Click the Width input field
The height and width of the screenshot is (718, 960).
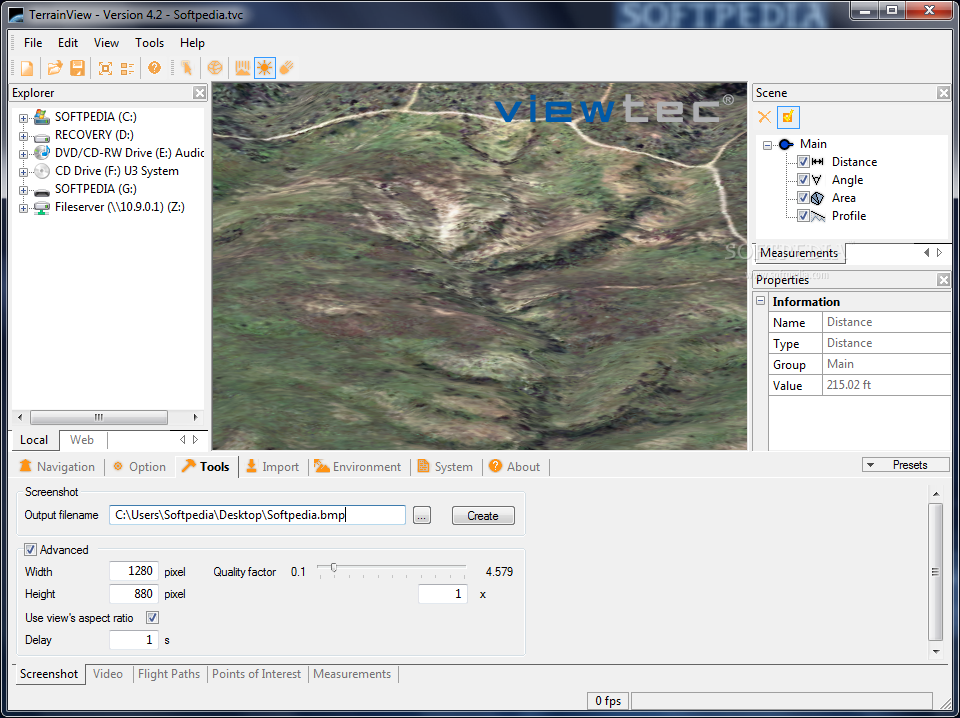(134, 572)
